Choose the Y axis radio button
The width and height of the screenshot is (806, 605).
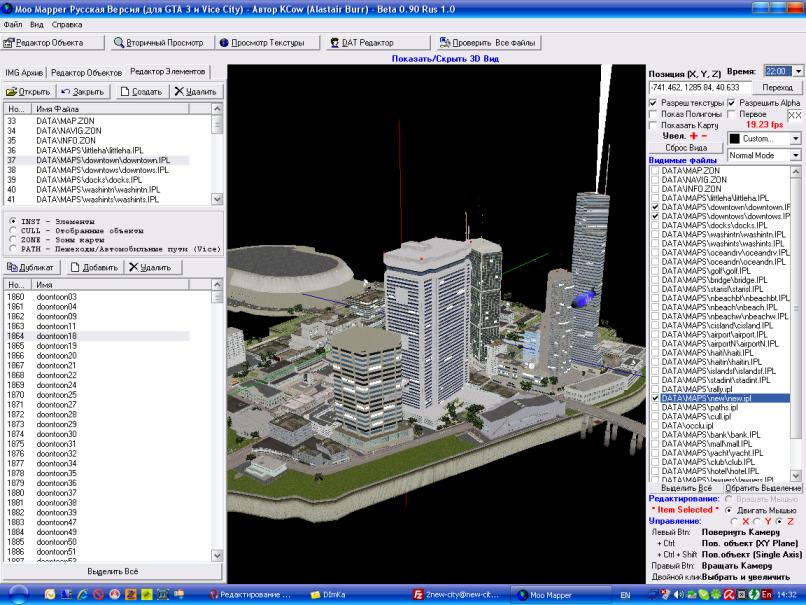[757, 522]
